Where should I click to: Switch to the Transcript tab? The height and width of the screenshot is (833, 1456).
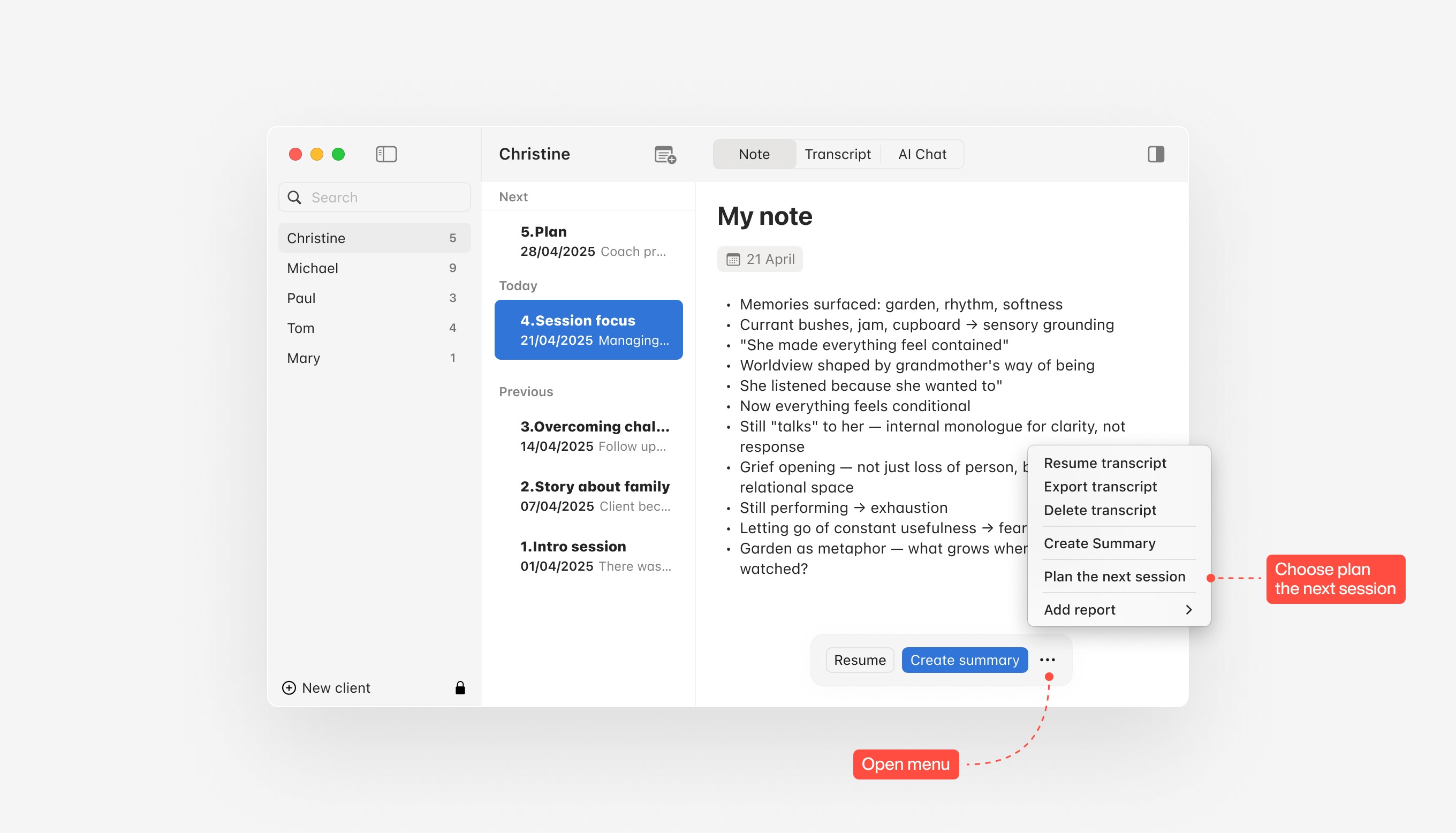click(837, 154)
